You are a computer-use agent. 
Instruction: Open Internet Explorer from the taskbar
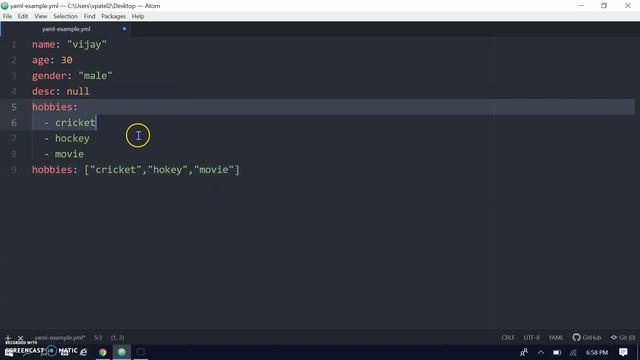(84, 352)
